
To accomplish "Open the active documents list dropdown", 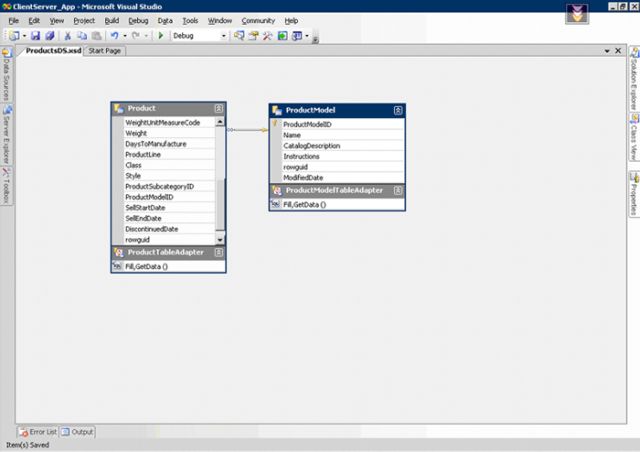I will [x=607, y=51].
